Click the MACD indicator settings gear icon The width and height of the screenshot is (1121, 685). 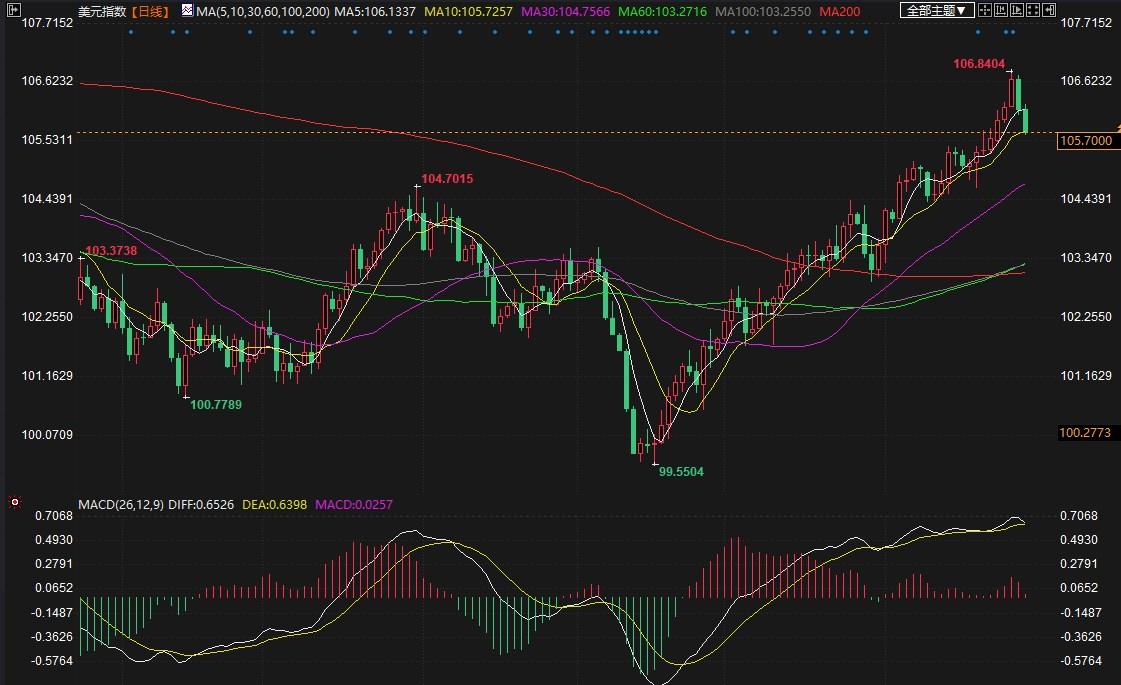(x=14, y=501)
